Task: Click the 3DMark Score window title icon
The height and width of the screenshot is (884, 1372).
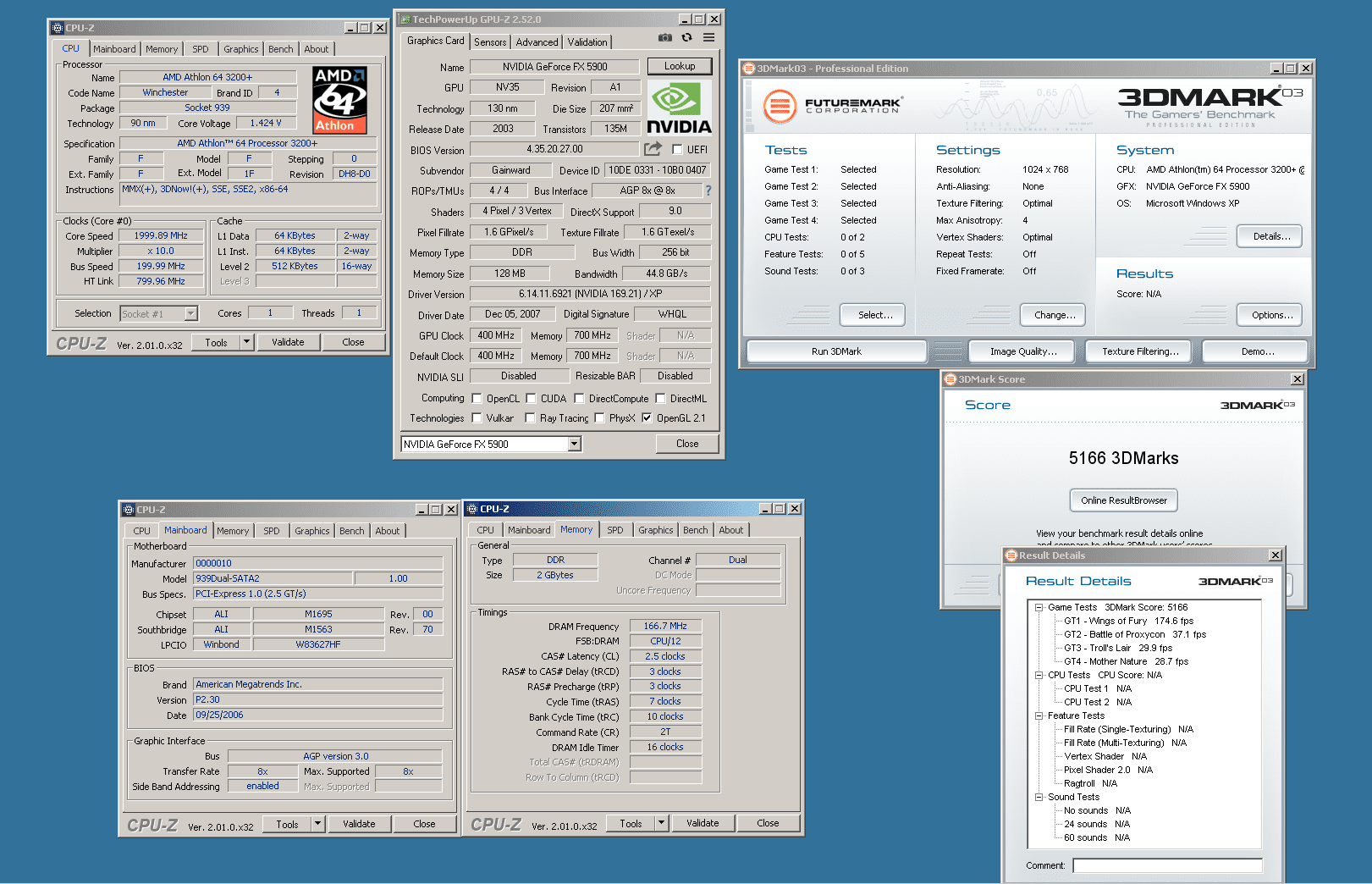Action: tap(950, 379)
